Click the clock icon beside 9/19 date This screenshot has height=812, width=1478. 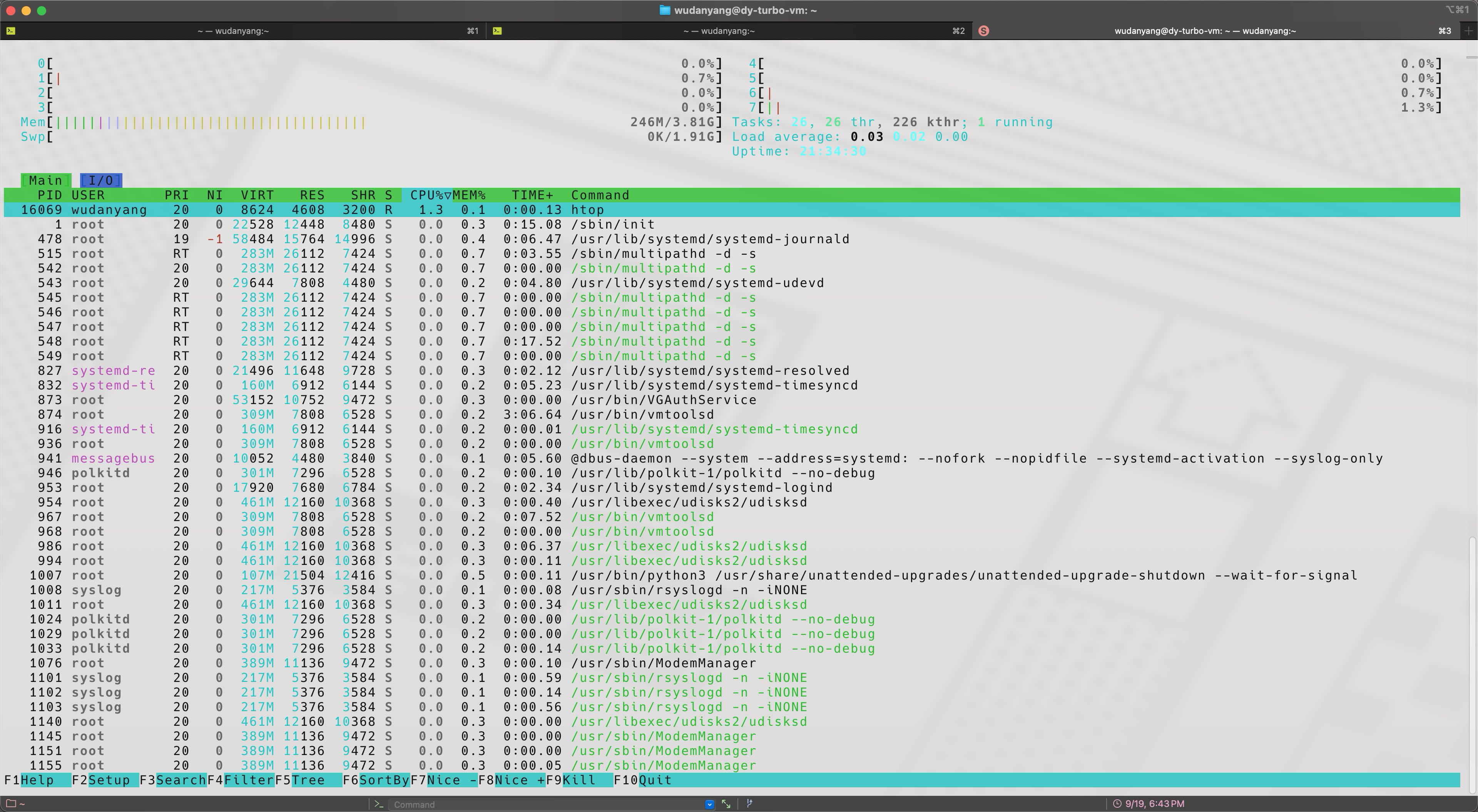[x=1117, y=804]
